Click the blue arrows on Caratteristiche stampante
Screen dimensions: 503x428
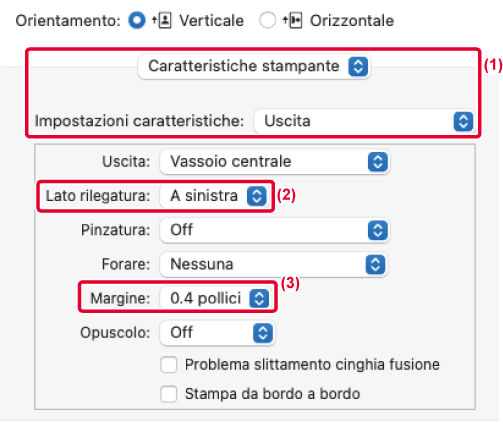tap(358, 66)
